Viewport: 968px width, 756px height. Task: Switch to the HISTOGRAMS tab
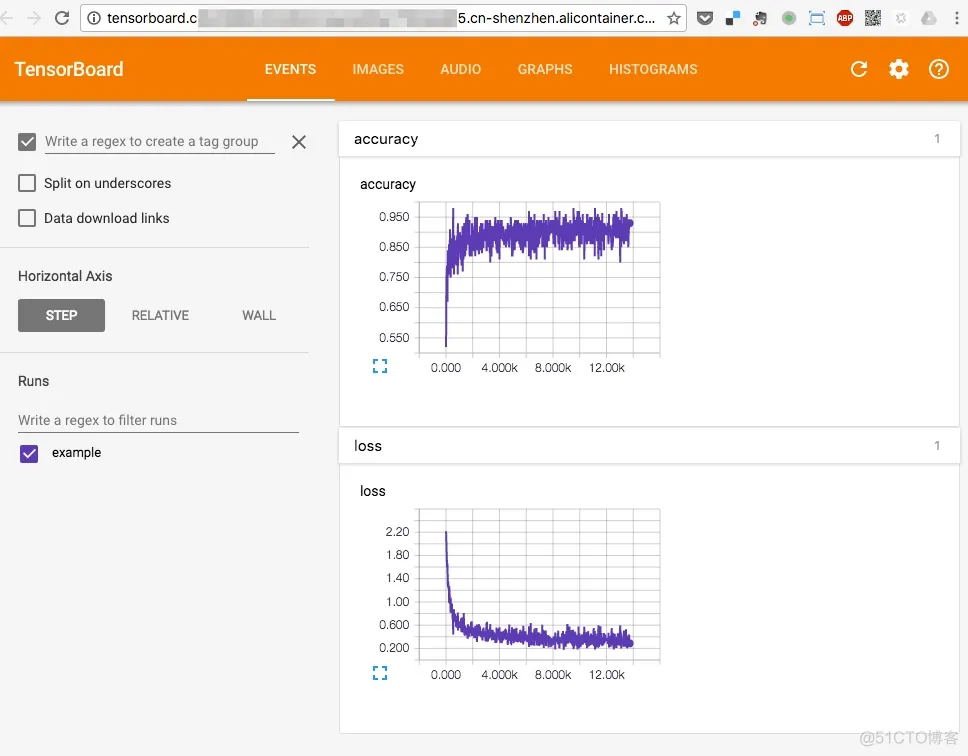pyautogui.click(x=653, y=69)
